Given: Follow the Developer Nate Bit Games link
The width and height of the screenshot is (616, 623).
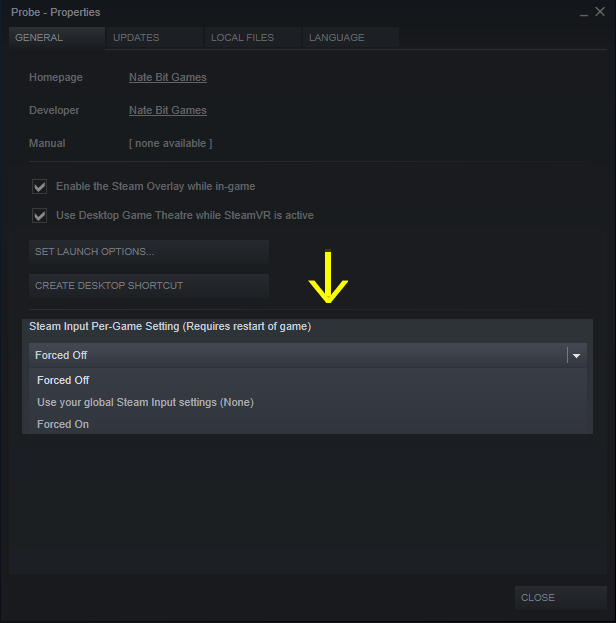Looking at the screenshot, I should pos(168,110).
